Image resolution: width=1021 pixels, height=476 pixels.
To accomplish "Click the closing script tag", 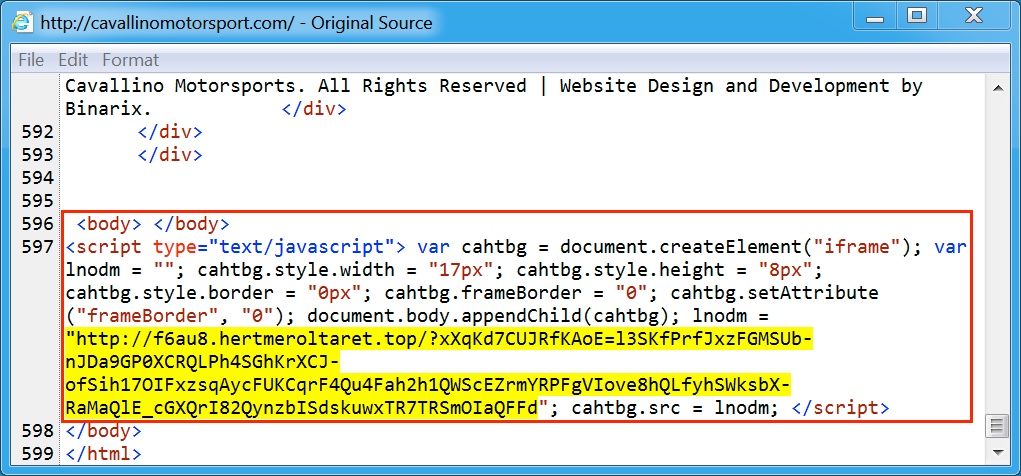I will (840, 408).
